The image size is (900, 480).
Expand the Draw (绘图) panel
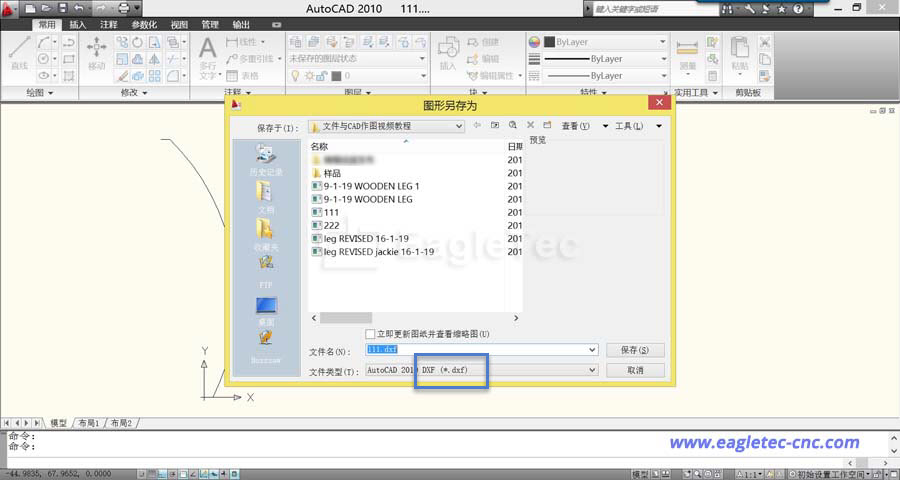pyautogui.click(x=39, y=92)
